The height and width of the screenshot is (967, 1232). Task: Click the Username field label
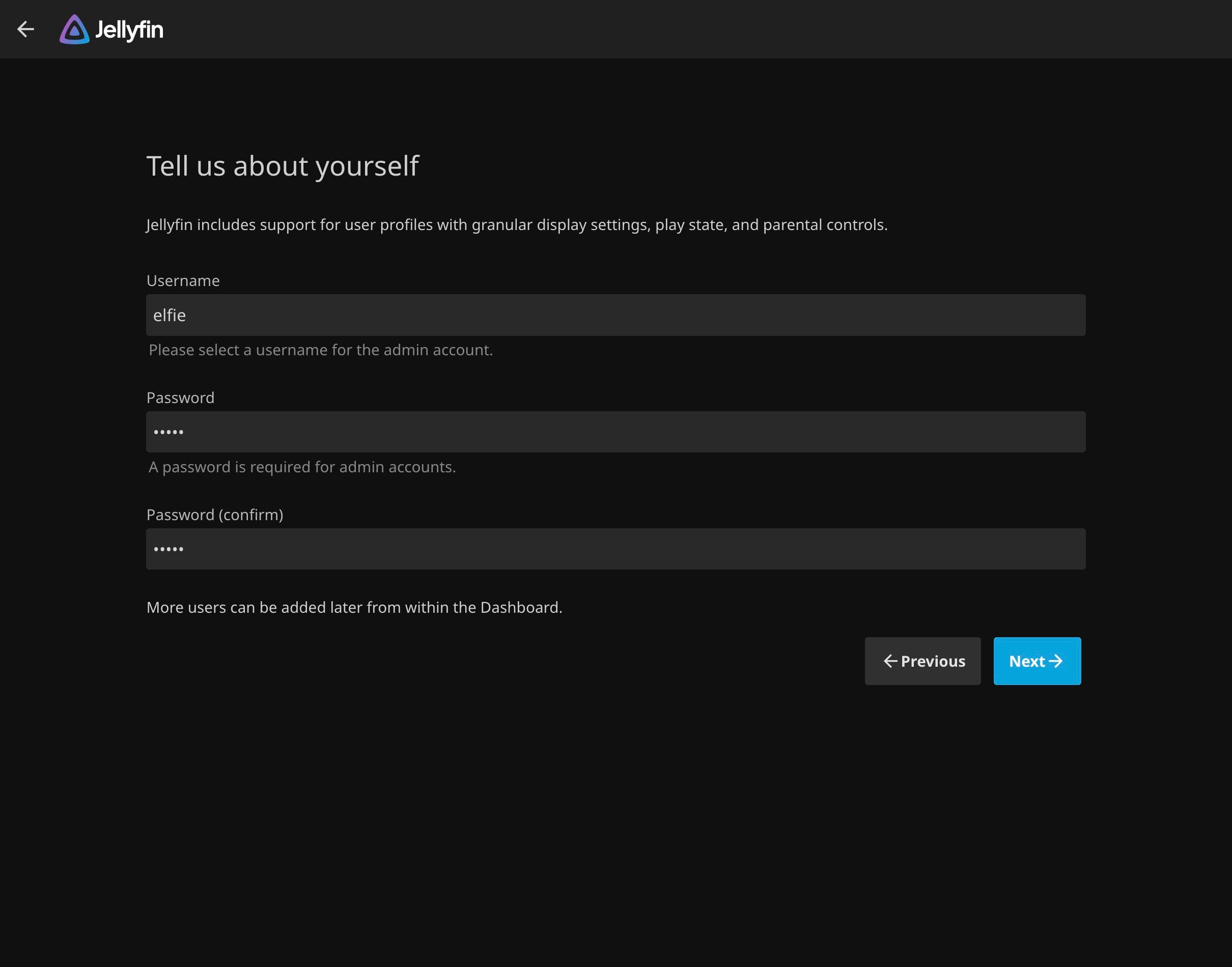click(x=183, y=281)
